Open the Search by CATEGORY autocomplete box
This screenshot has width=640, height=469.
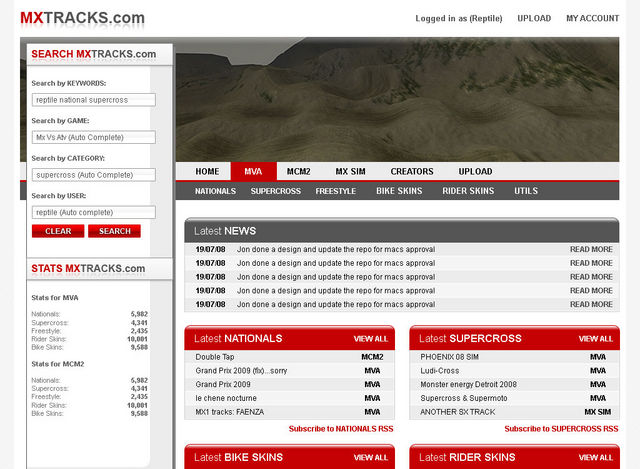(93, 175)
